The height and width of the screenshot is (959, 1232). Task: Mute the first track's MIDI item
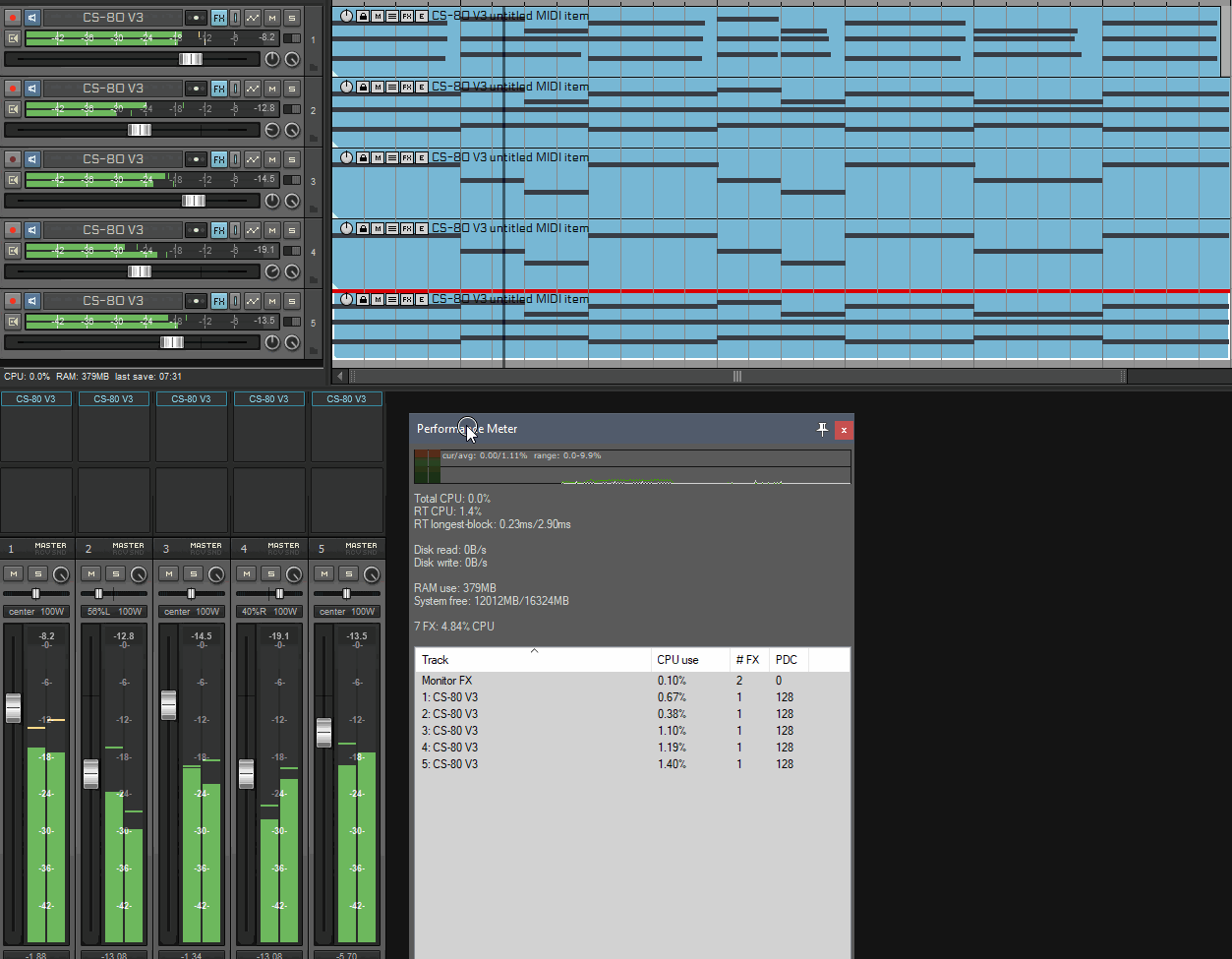point(378,16)
